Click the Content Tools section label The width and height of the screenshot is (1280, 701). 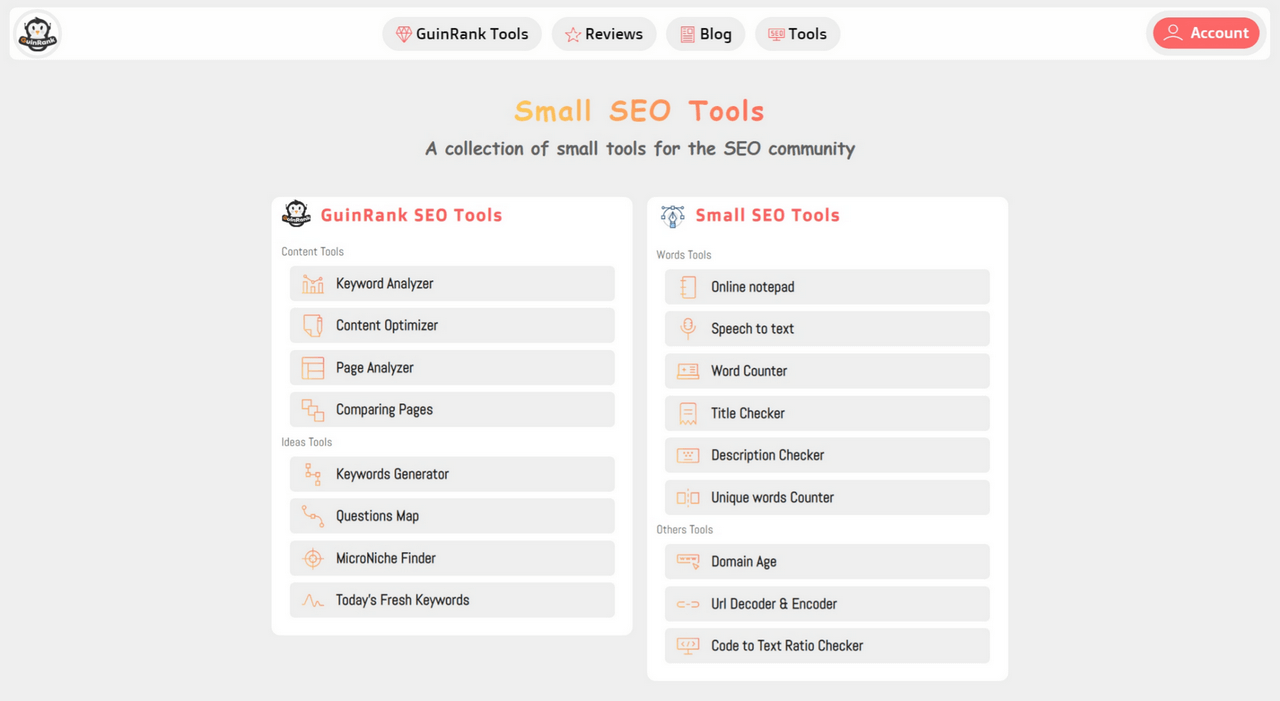[x=312, y=252]
